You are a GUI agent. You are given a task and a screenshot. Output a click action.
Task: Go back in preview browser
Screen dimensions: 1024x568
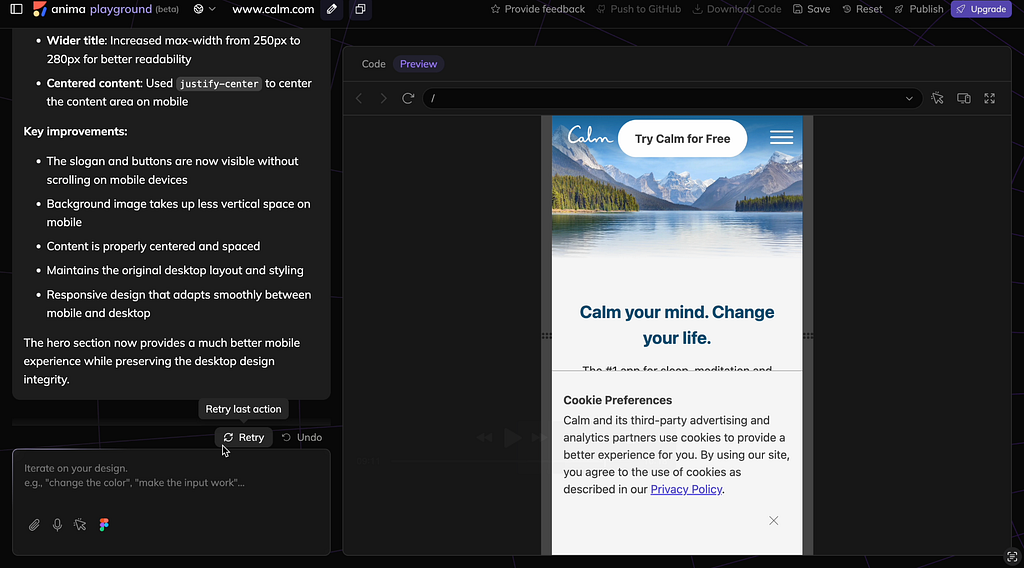pos(359,99)
